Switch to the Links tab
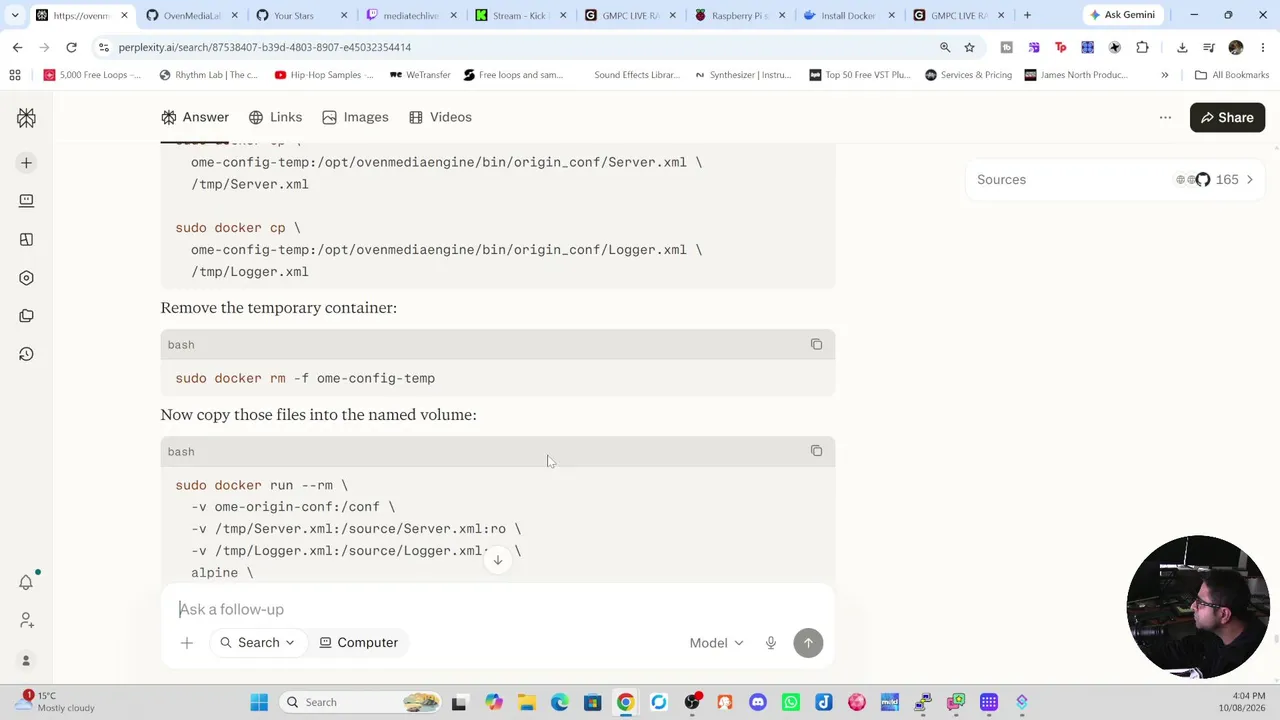 coord(275,118)
